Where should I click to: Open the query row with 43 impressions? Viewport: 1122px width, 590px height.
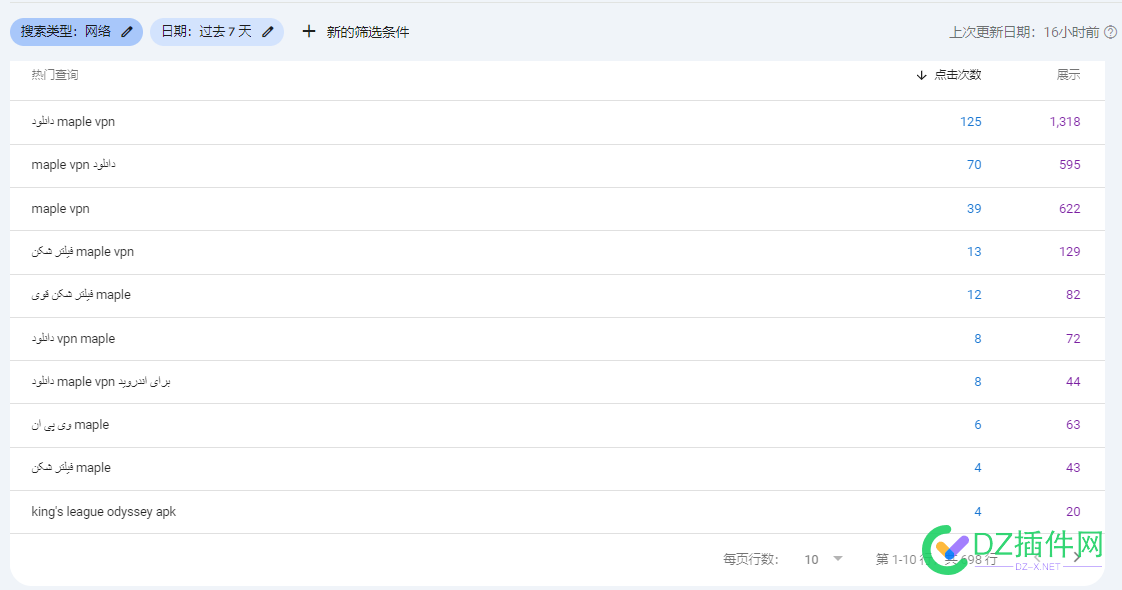point(71,468)
